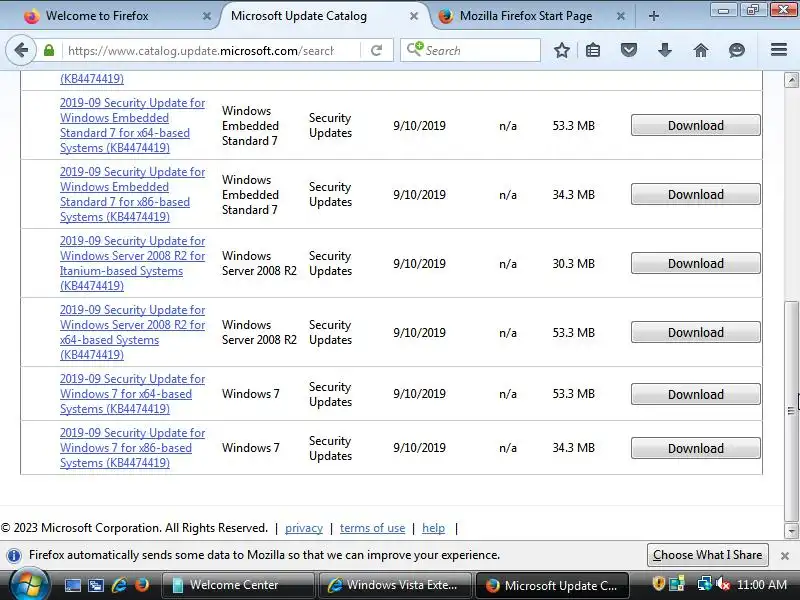Reload the page with the refresh icon
The height and width of the screenshot is (600, 800).
coord(377,51)
